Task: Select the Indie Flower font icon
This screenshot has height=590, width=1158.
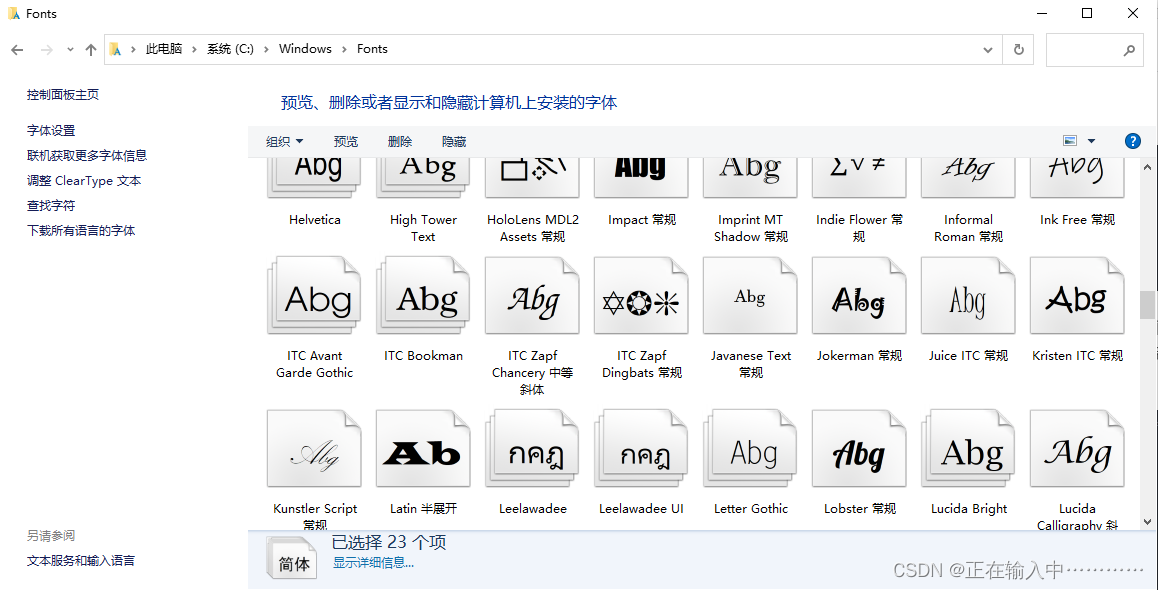Action: [x=859, y=178]
